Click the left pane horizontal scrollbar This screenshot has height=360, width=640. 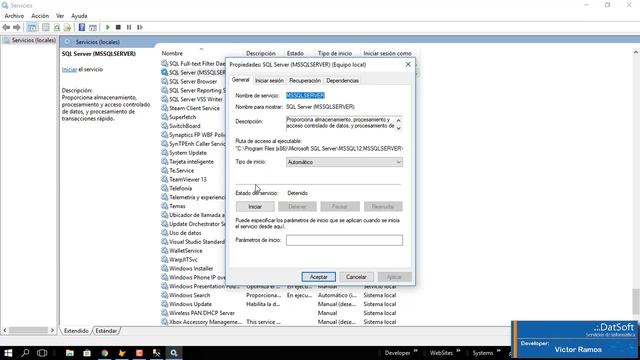tap(29, 330)
